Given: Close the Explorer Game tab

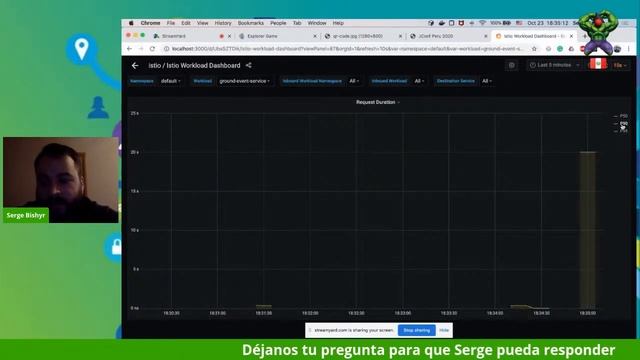Looking at the screenshot, I should [x=315, y=36].
